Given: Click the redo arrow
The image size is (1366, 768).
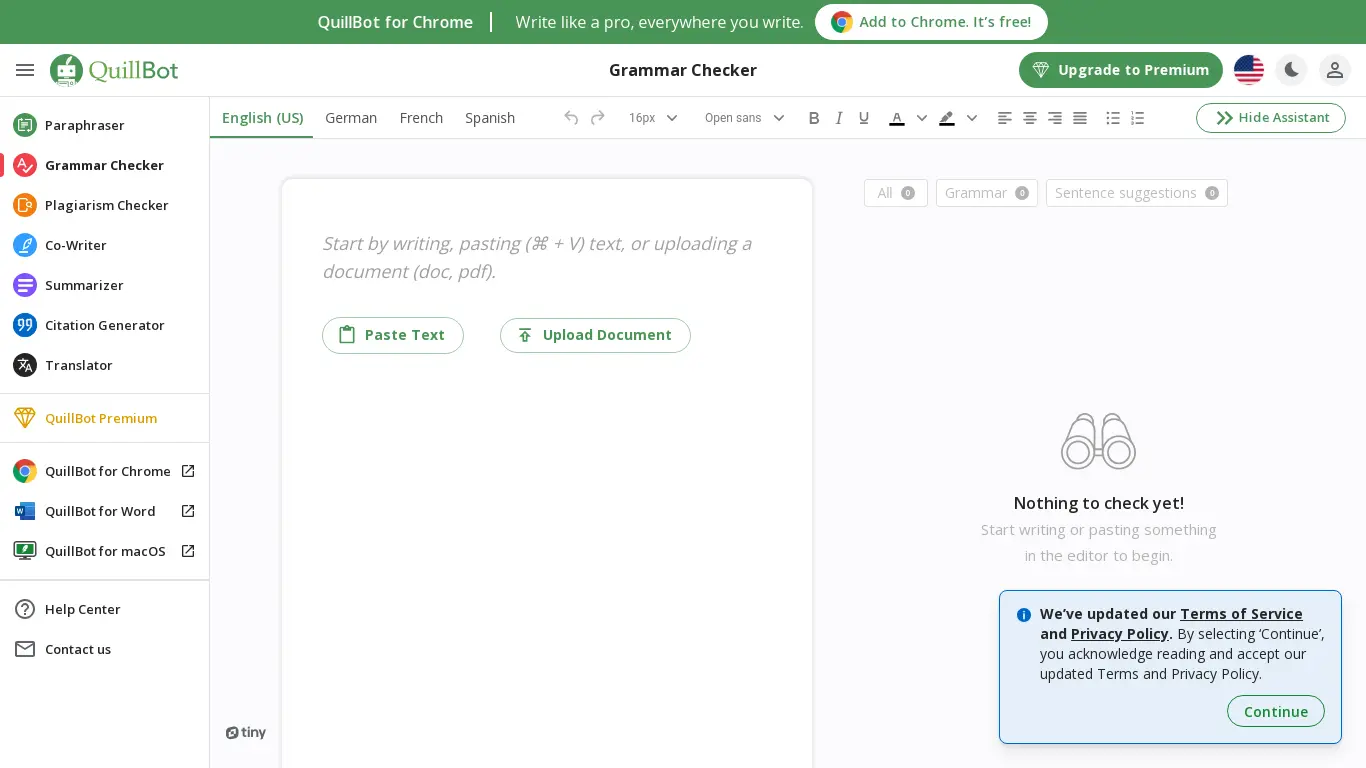Looking at the screenshot, I should click(598, 118).
